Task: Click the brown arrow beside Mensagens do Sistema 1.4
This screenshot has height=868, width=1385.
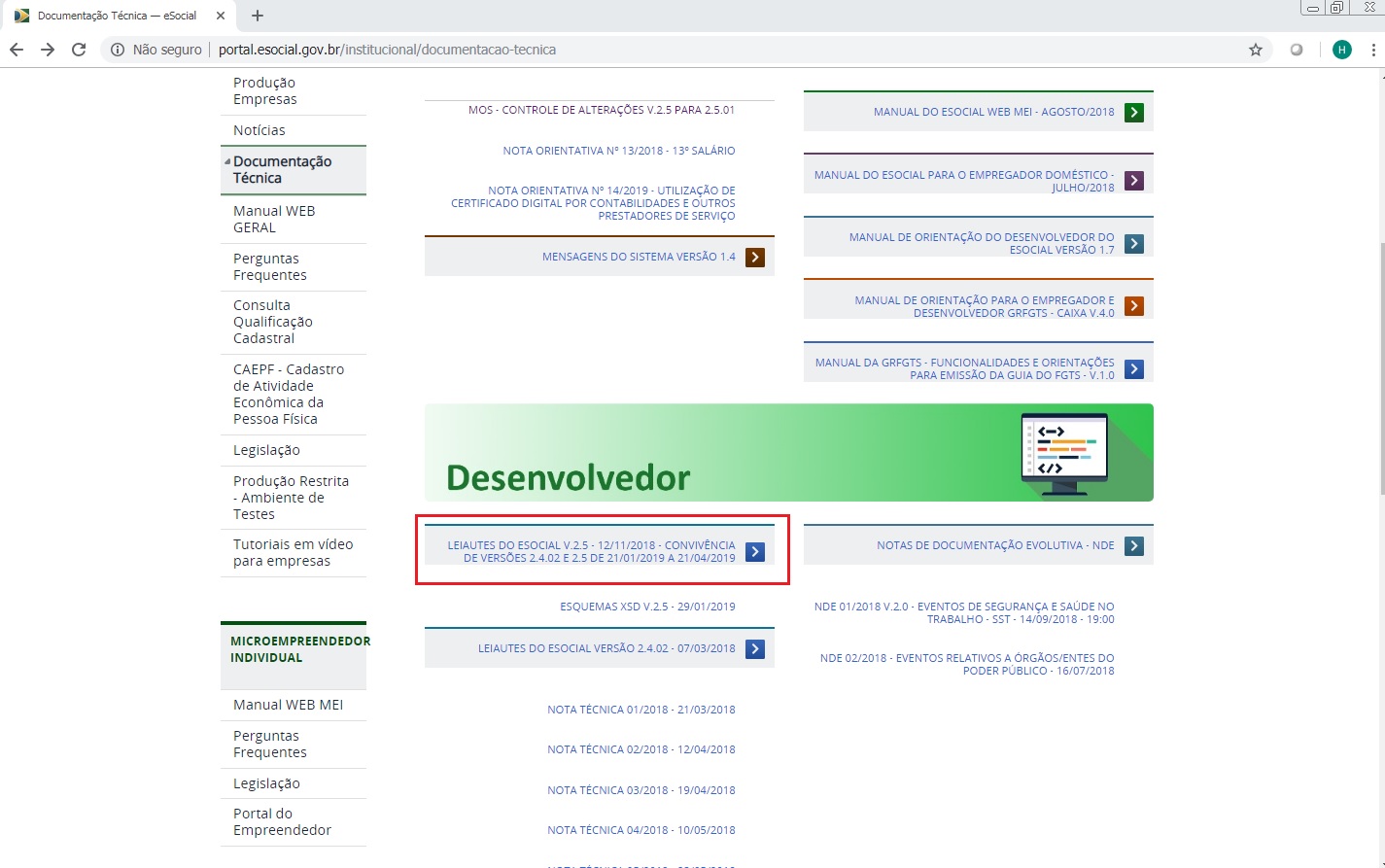Action: [755, 258]
